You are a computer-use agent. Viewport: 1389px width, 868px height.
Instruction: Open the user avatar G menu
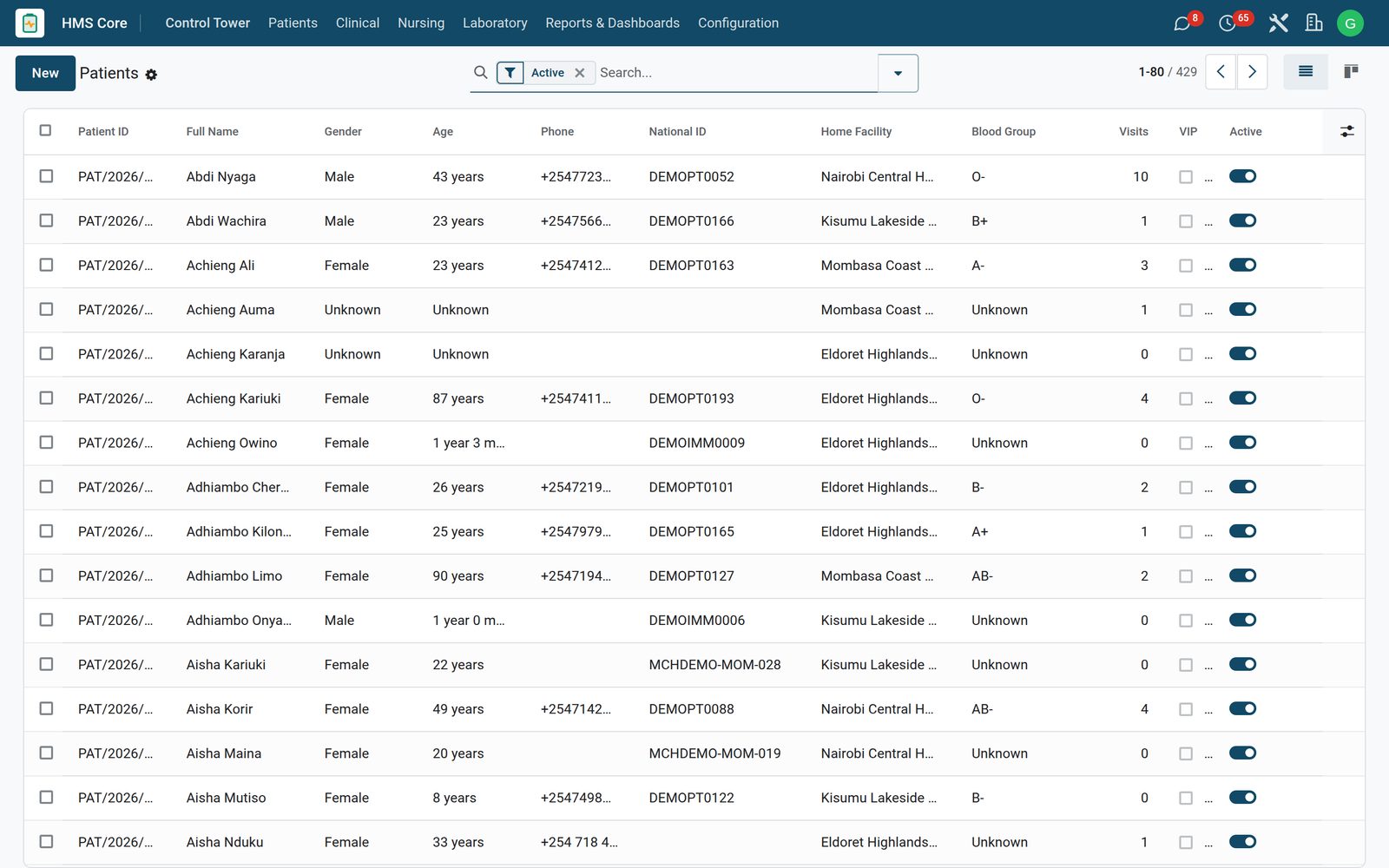(1350, 23)
